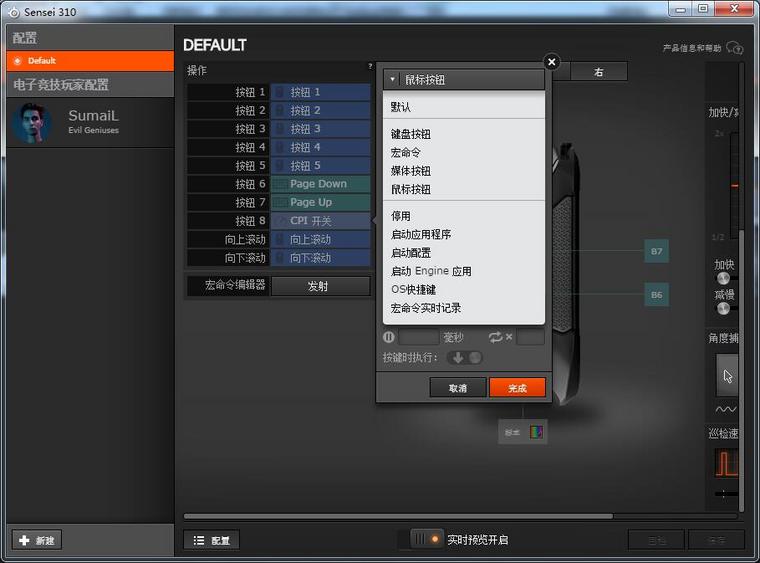The width and height of the screenshot is (760, 563).
Task: Open CPI 开关 assignment for 按钮 8
Action: [320, 221]
